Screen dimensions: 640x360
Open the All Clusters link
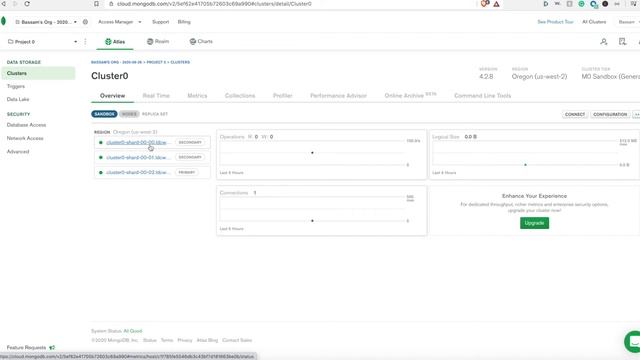tap(594, 22)
